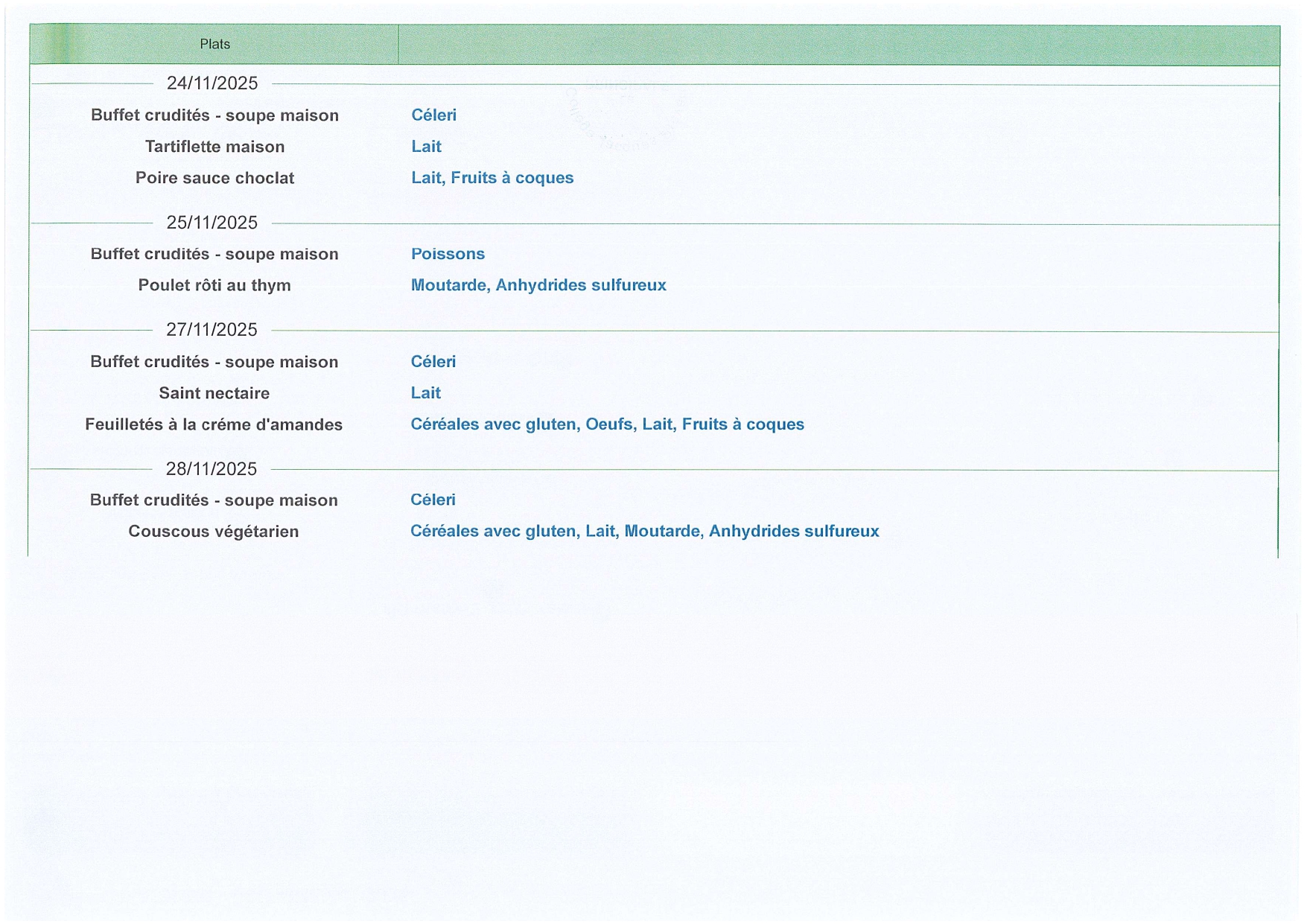Viewport: 1307px width, 924px height.
Task: Select the 25/11/2025 date heading
Action: click(212, 223)
